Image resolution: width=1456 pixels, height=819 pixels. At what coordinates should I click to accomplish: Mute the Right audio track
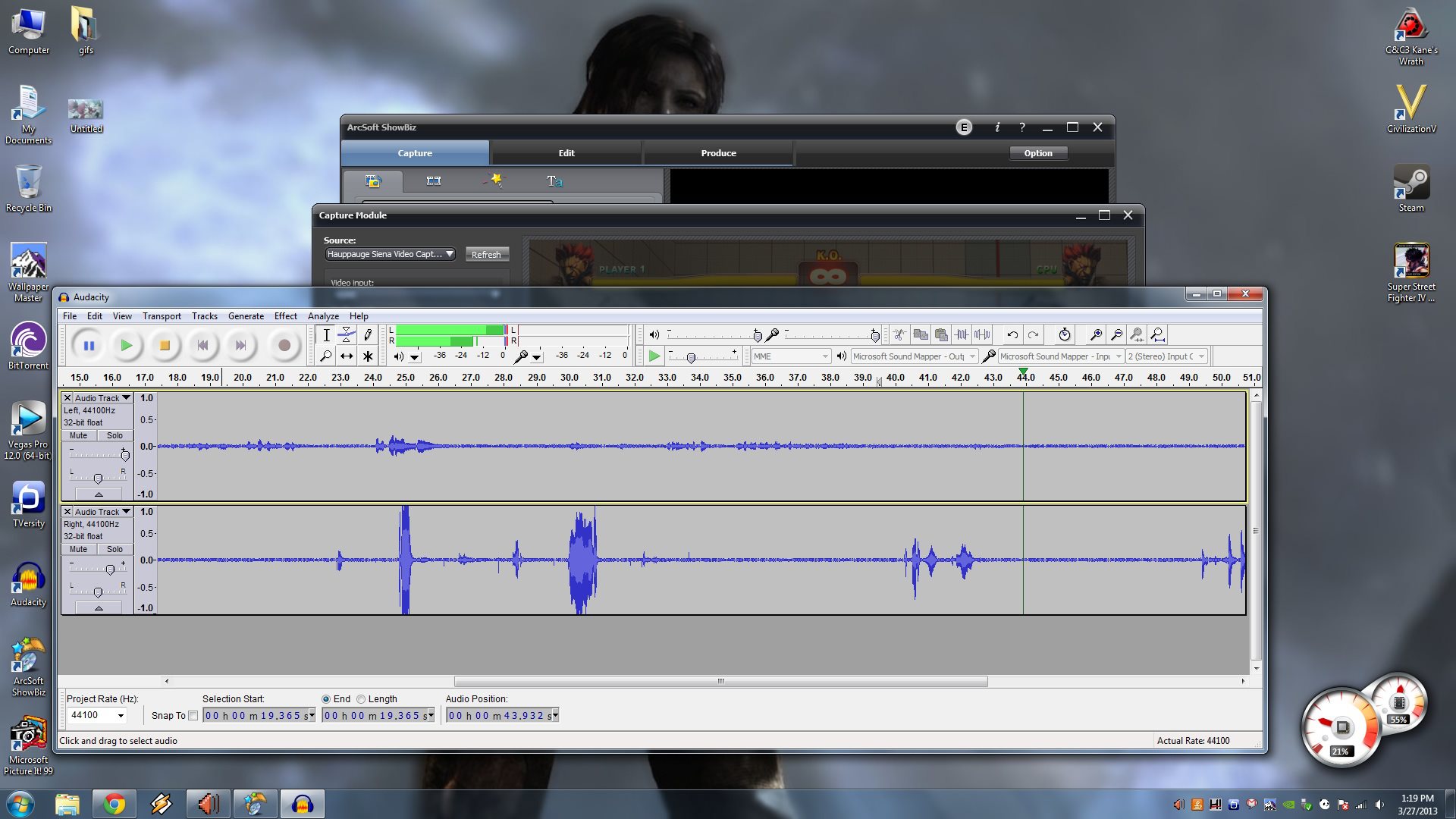(79, 549)
